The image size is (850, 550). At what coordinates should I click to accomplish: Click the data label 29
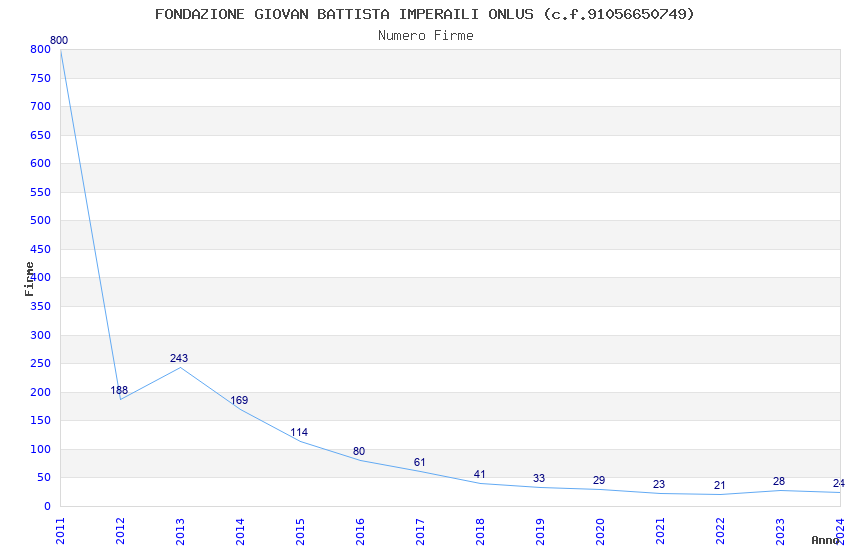pyautogui.click(x=599, y=481)
